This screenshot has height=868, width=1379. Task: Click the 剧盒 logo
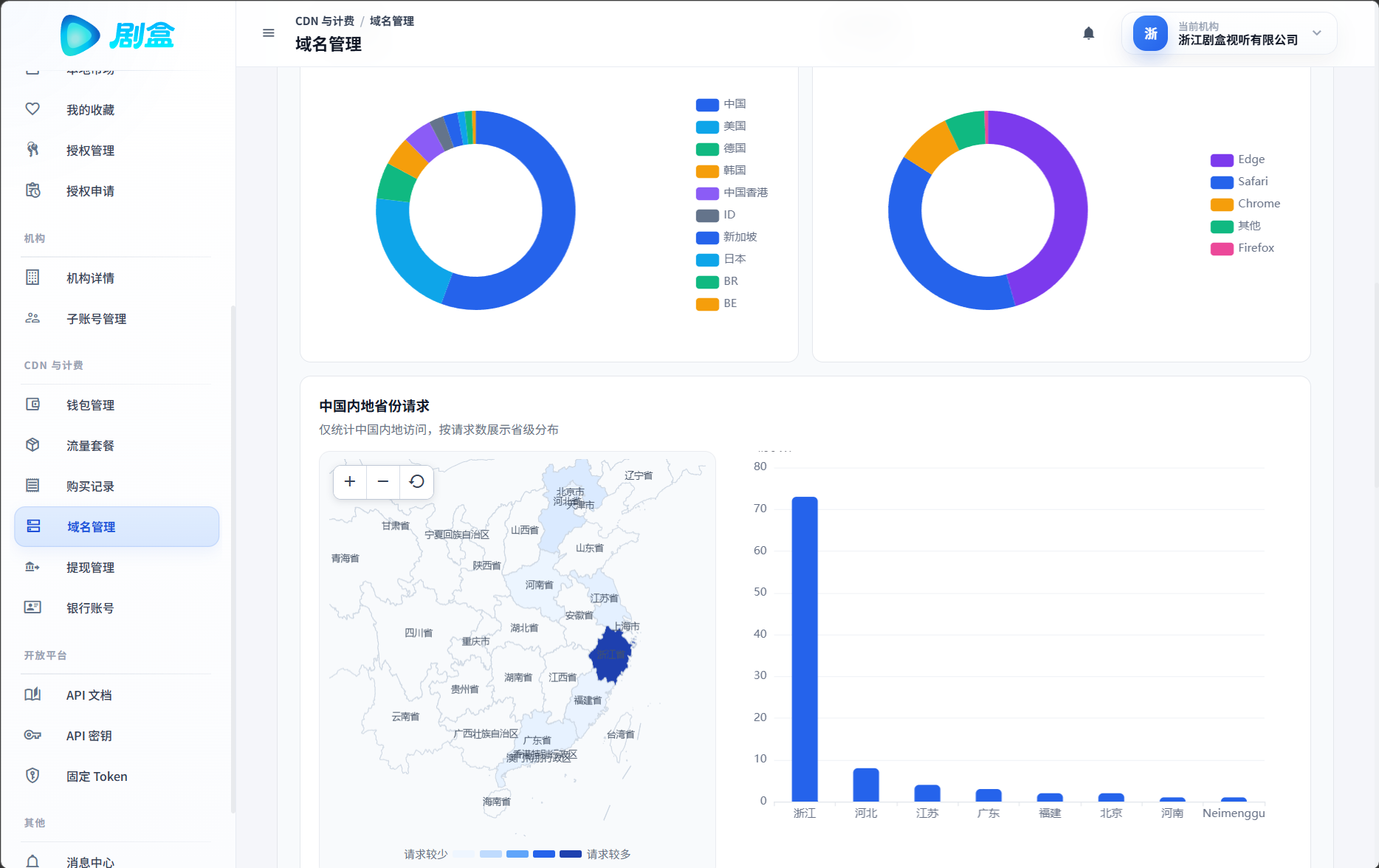click(x=117, y=35)
